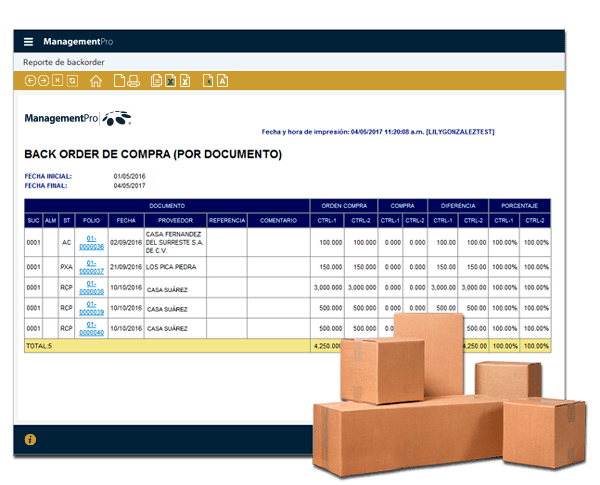Select supplier CASA FERNANDEZ DEL SURRESTE cell
Screen dimensions: 600x485
click(175, 242)
